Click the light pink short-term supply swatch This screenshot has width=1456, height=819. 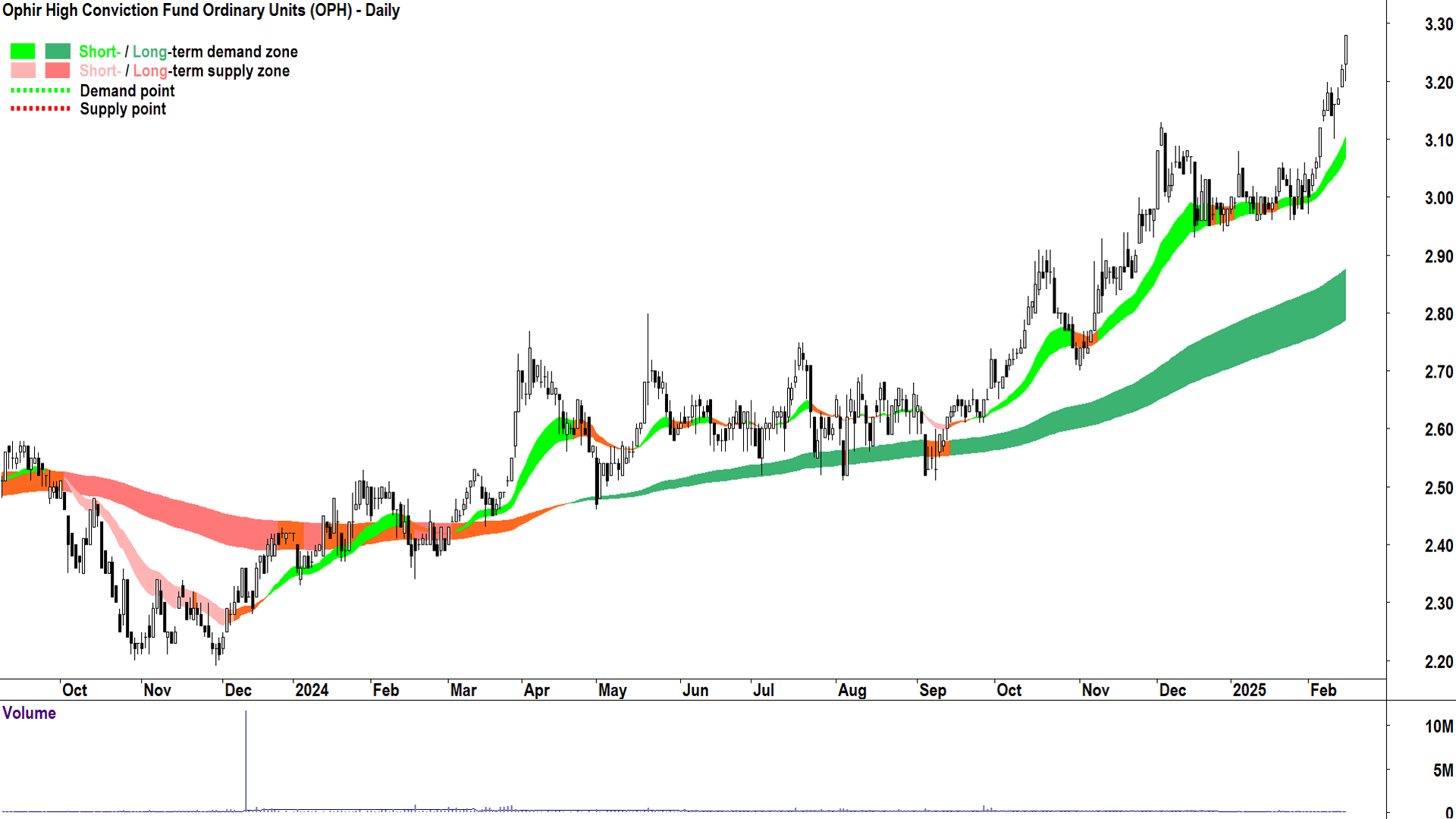[x=23, y=71]
